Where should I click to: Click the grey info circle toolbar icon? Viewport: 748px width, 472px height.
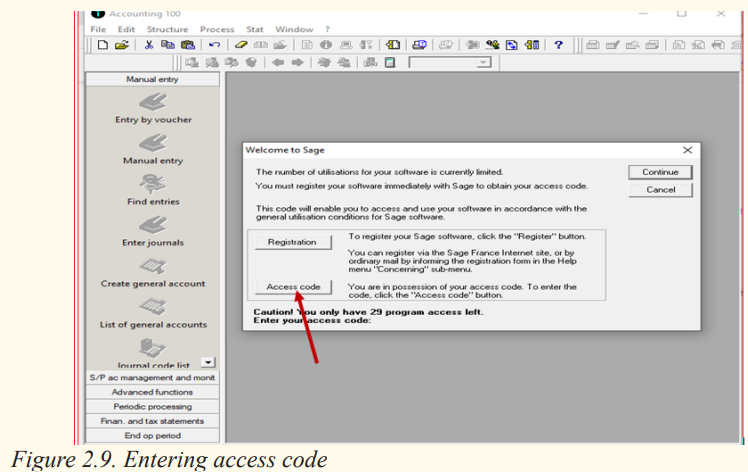(326, 45)
